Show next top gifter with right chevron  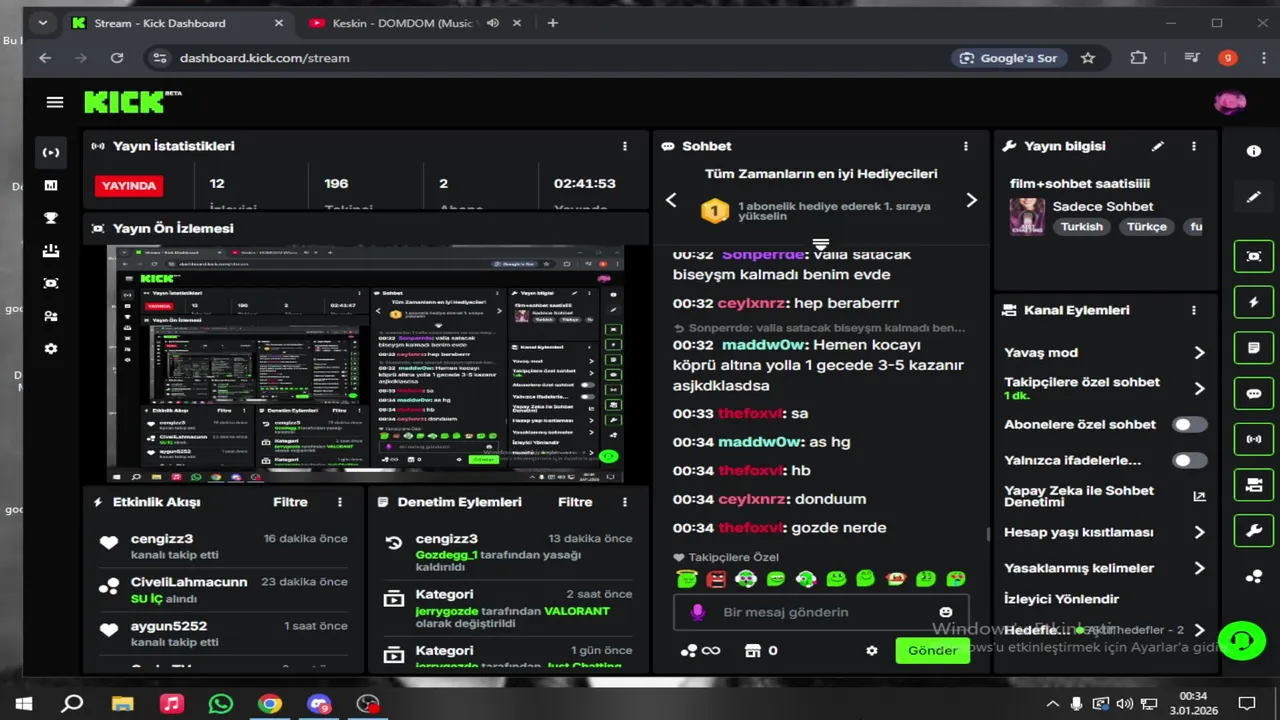[x=971, y=200]
